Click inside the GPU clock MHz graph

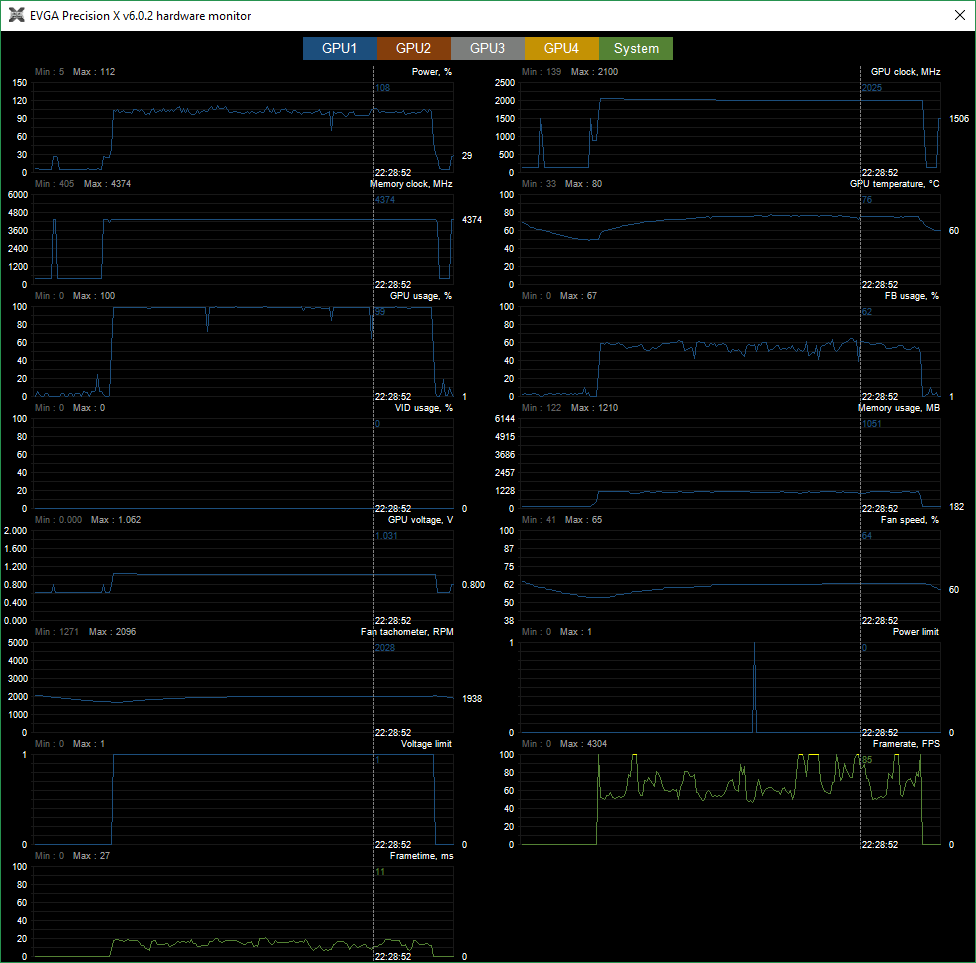click(x=730, y=127)
